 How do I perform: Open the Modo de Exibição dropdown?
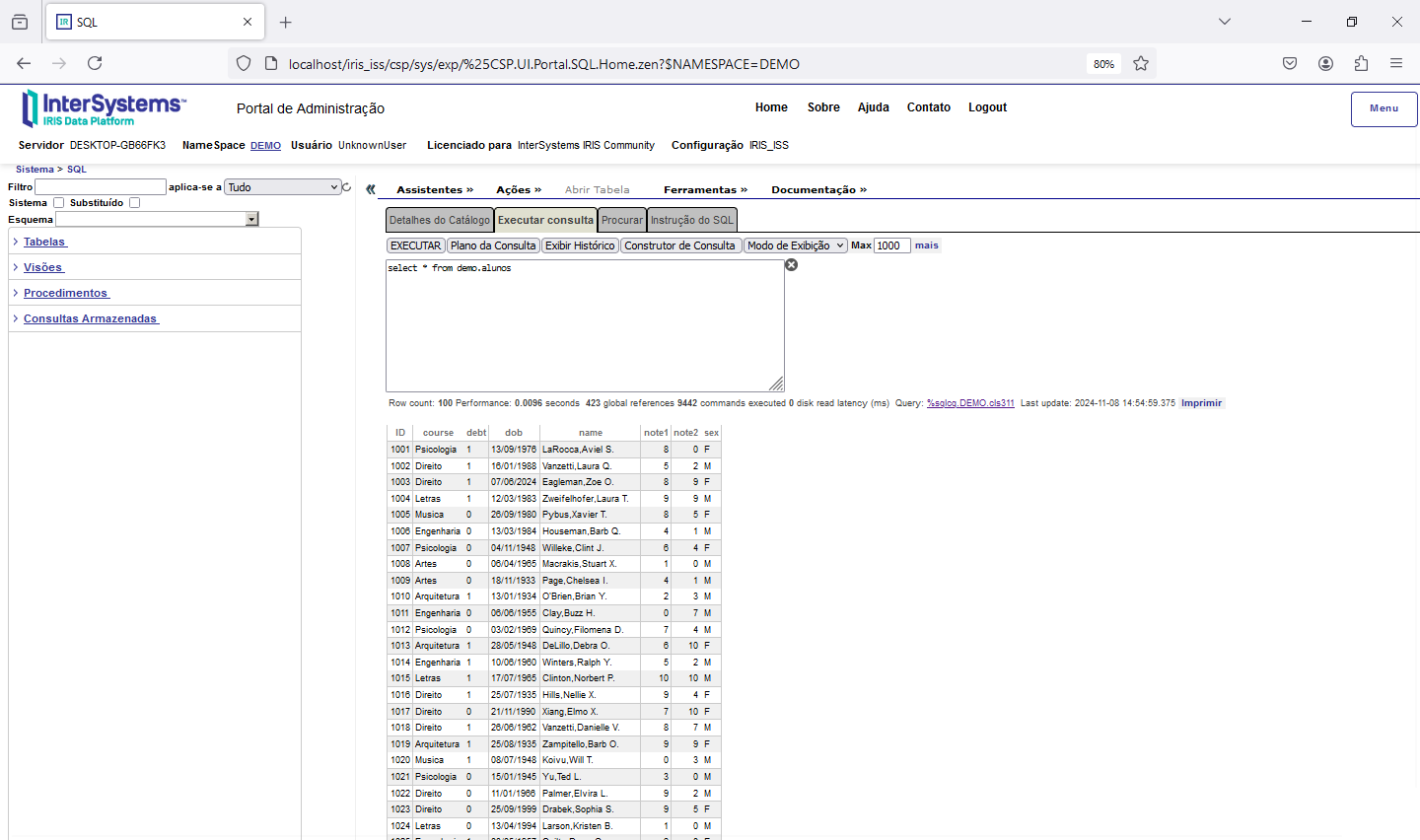(x=795, y=245)
